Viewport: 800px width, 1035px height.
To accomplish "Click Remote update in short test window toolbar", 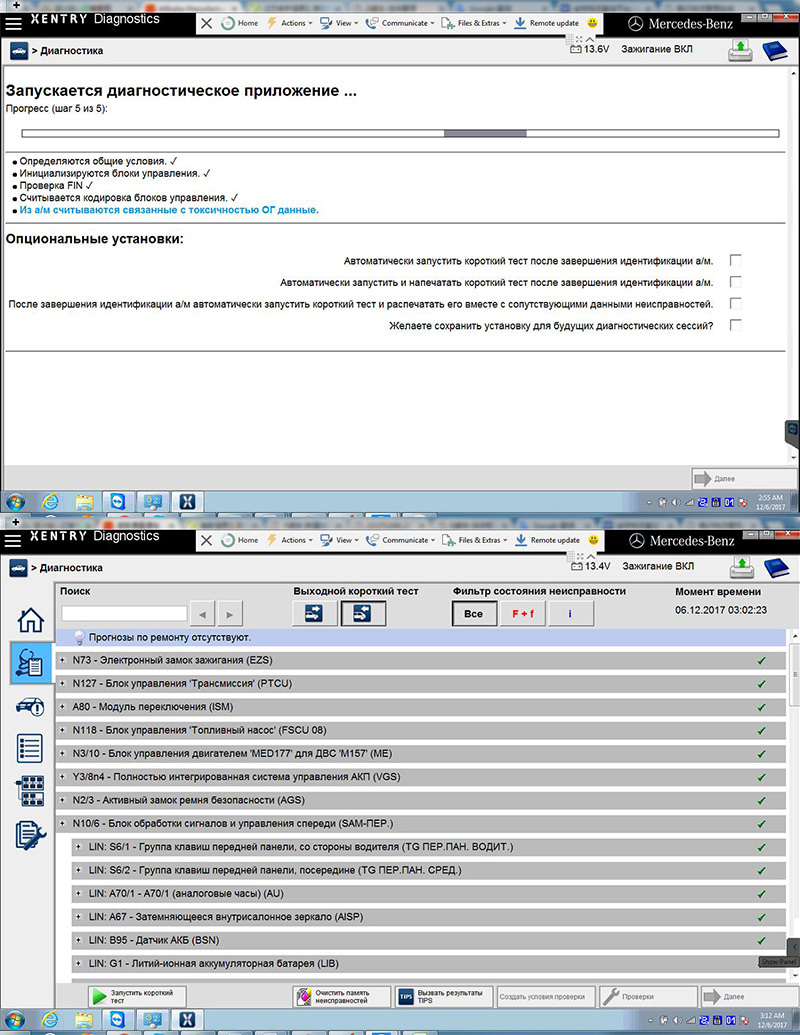I will [x=547, y=540].
